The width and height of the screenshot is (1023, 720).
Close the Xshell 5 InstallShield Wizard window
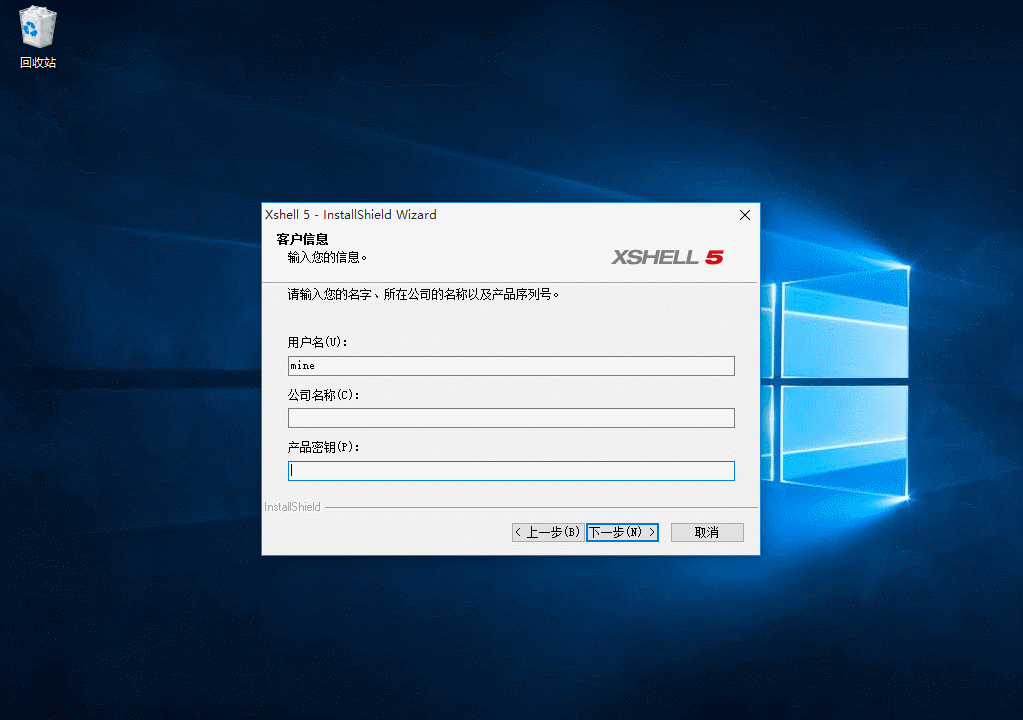tap(744, 215)
